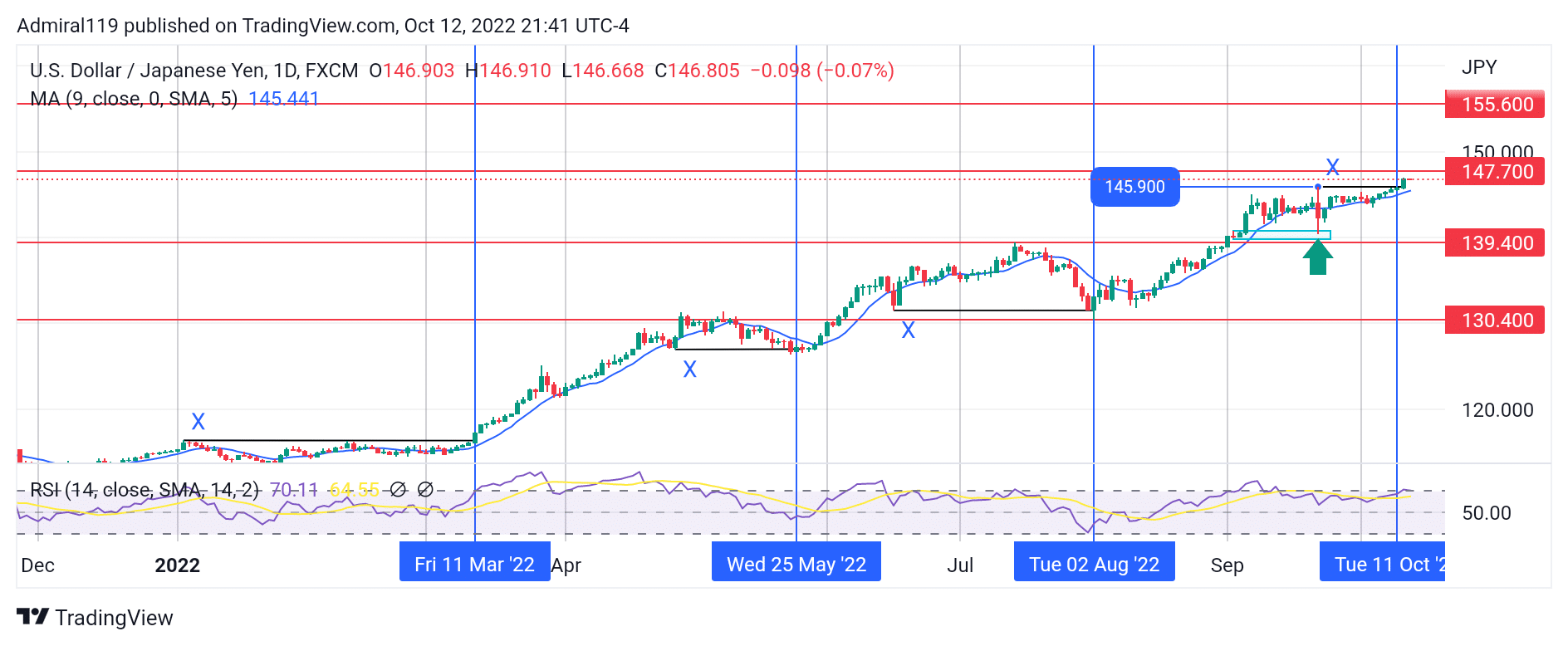The width and height of the screenshot is (1568, 646).
Task: Select the 147.700 price level label
Action: point(1495,172)
